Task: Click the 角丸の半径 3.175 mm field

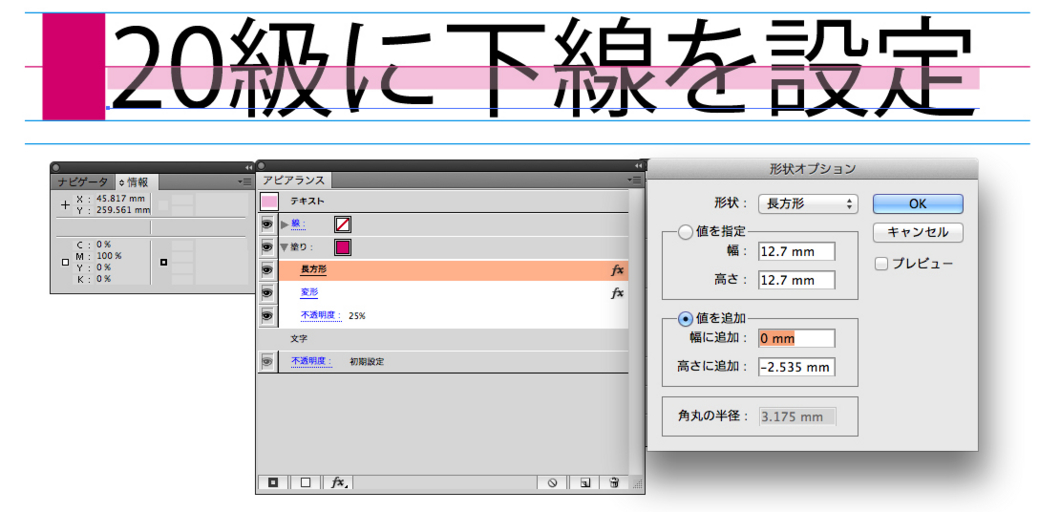Action: click(797, 417)
